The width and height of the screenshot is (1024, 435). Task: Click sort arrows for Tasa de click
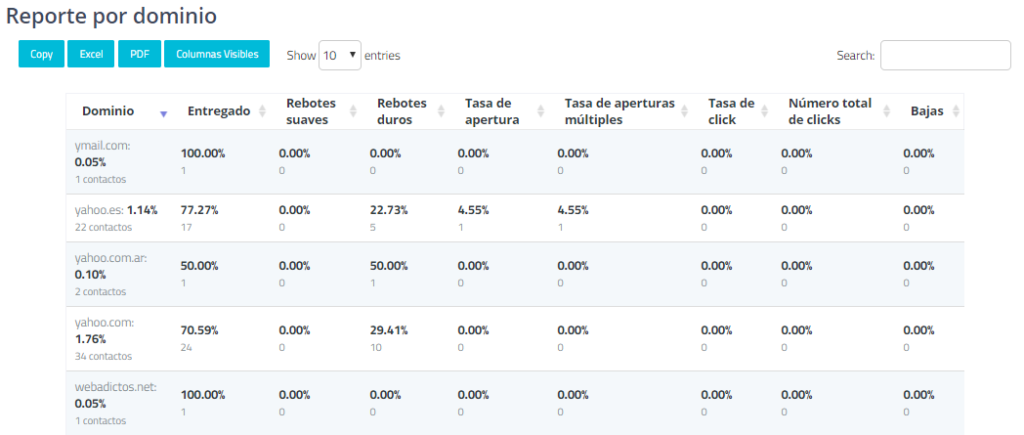click(764, 111)
